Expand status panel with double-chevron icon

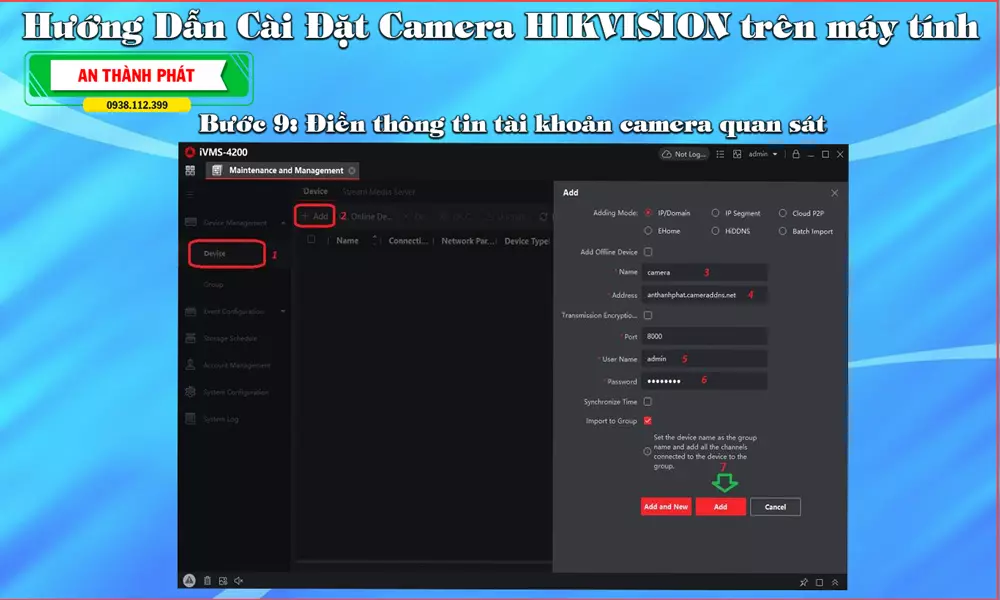[835, 582]
